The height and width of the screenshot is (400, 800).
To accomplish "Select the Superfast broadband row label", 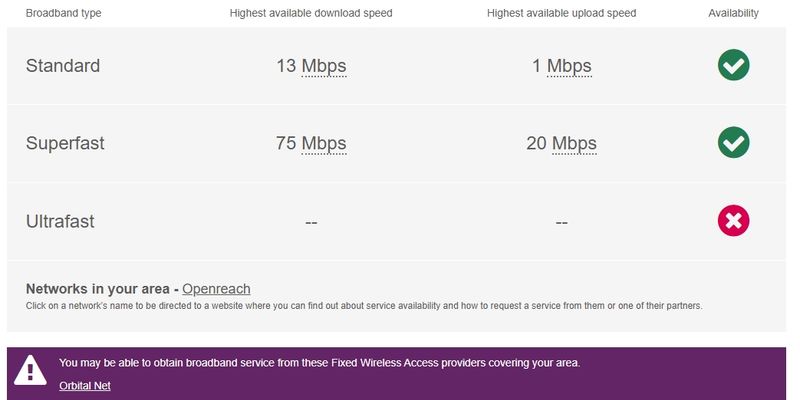I will 65,143.
